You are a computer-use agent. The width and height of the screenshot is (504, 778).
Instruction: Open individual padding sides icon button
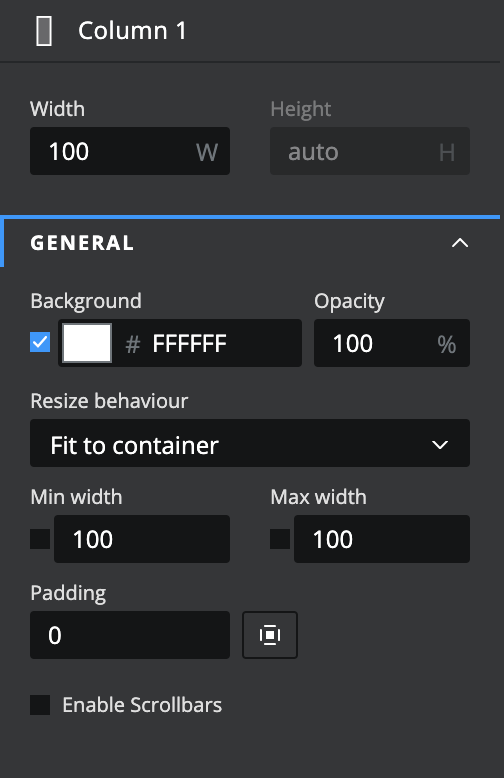point(270,635)
